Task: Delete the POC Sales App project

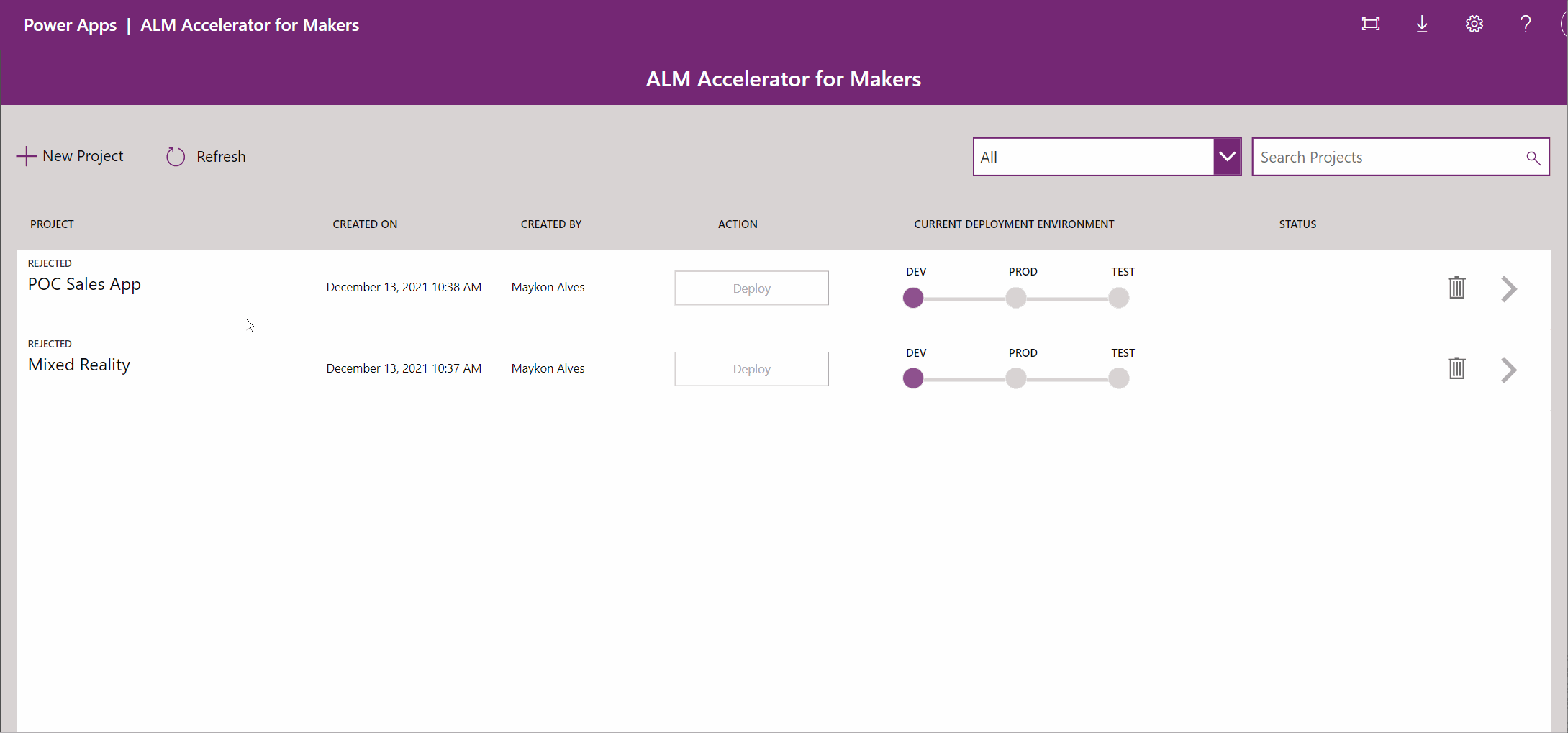Action: tap(1456, 288)
